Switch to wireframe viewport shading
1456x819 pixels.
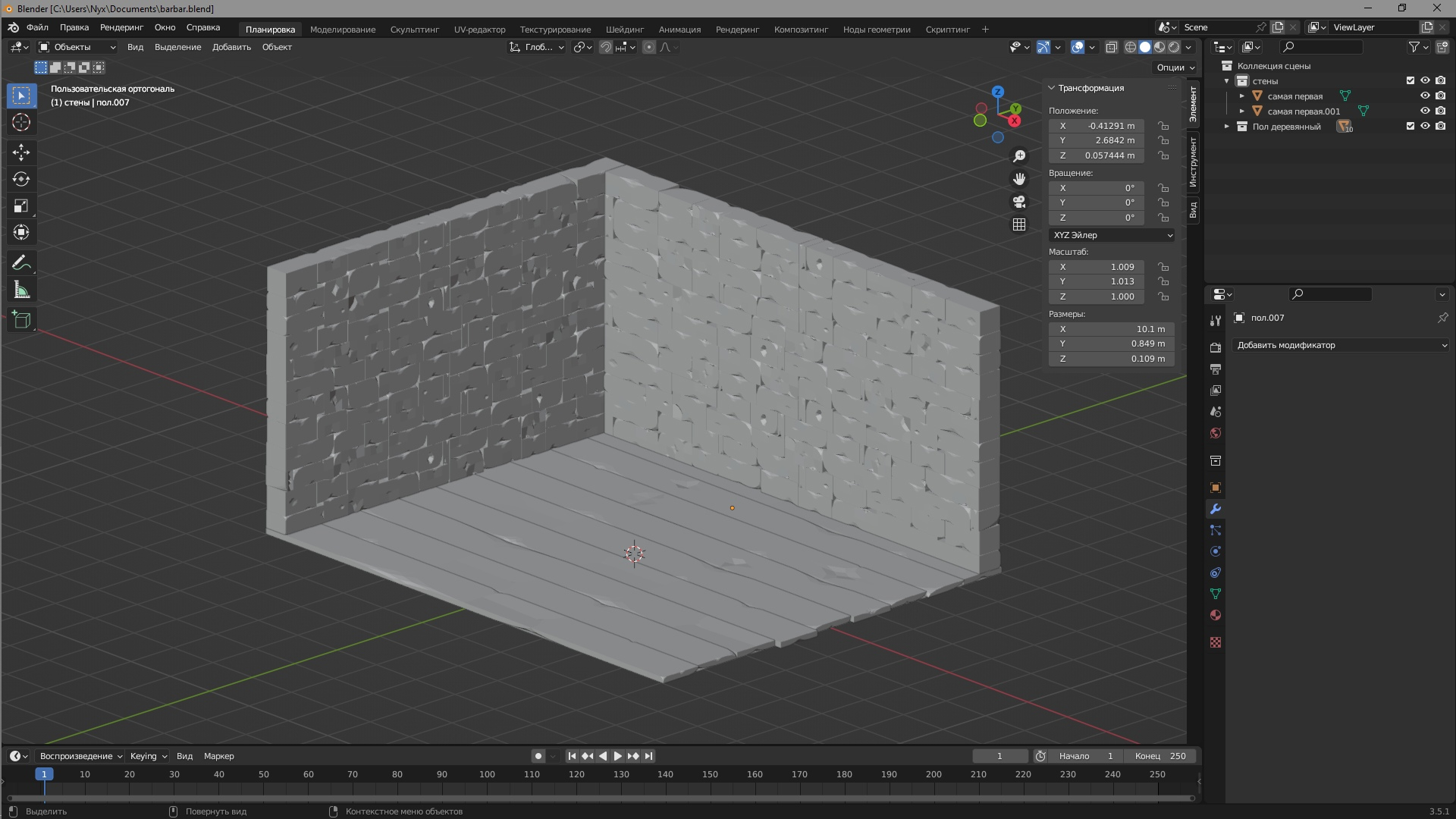(1130, 47)
